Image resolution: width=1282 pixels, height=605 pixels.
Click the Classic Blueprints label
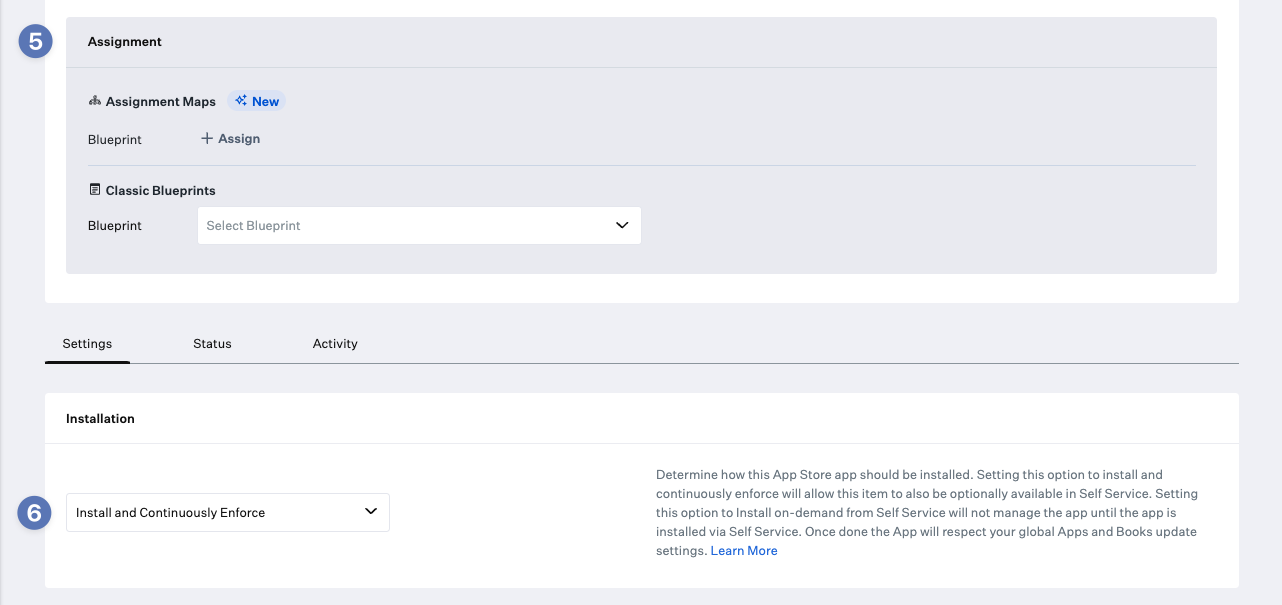(160, 190)
